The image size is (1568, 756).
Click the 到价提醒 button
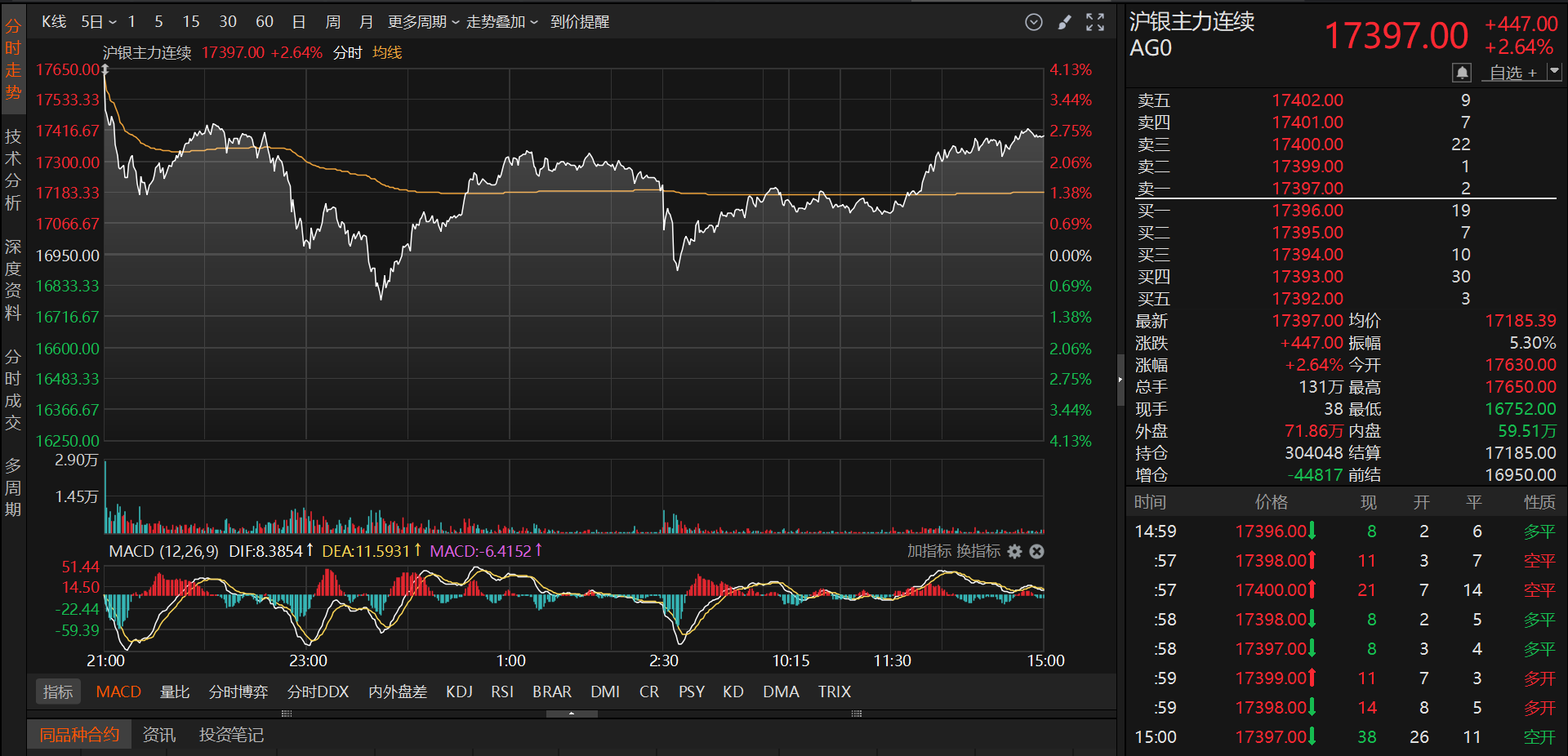(579, 22)
